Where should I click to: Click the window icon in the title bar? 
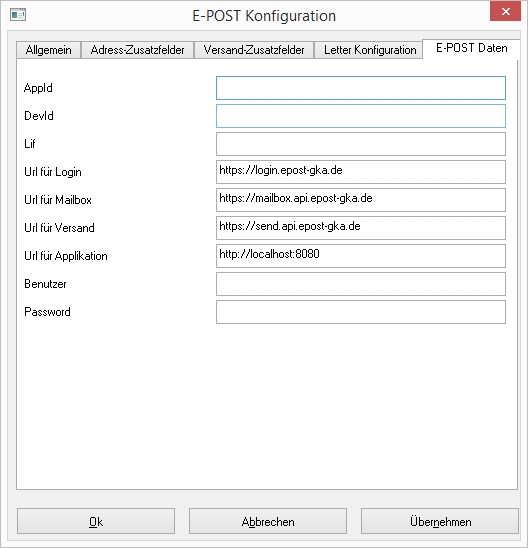(x=18, y=15)
